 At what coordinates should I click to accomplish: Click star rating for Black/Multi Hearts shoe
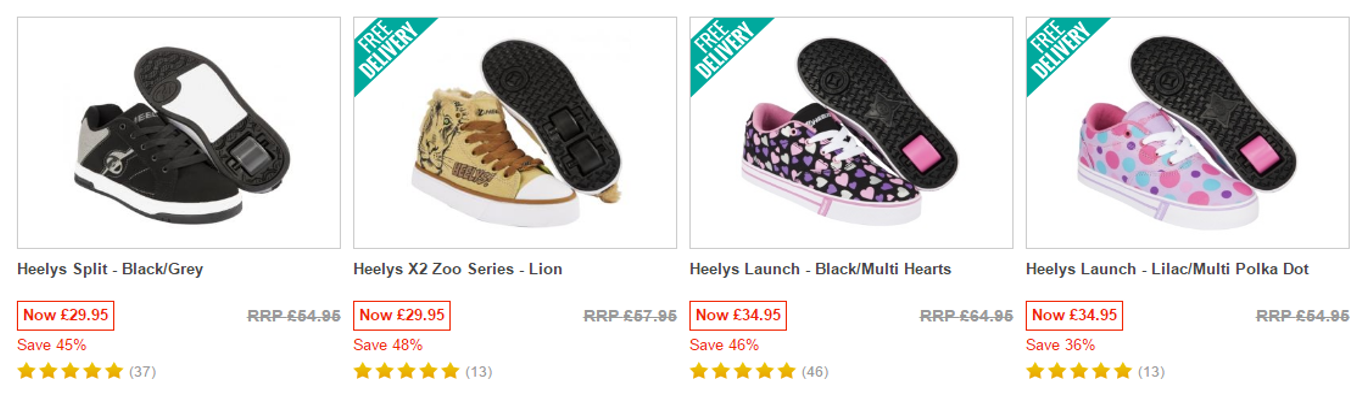pos(742,372)
